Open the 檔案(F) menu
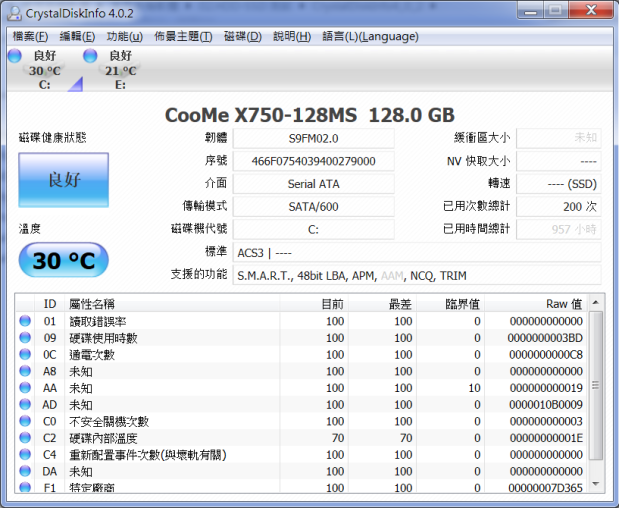This screenshot has height=508, width=619. tap(30, 37)
